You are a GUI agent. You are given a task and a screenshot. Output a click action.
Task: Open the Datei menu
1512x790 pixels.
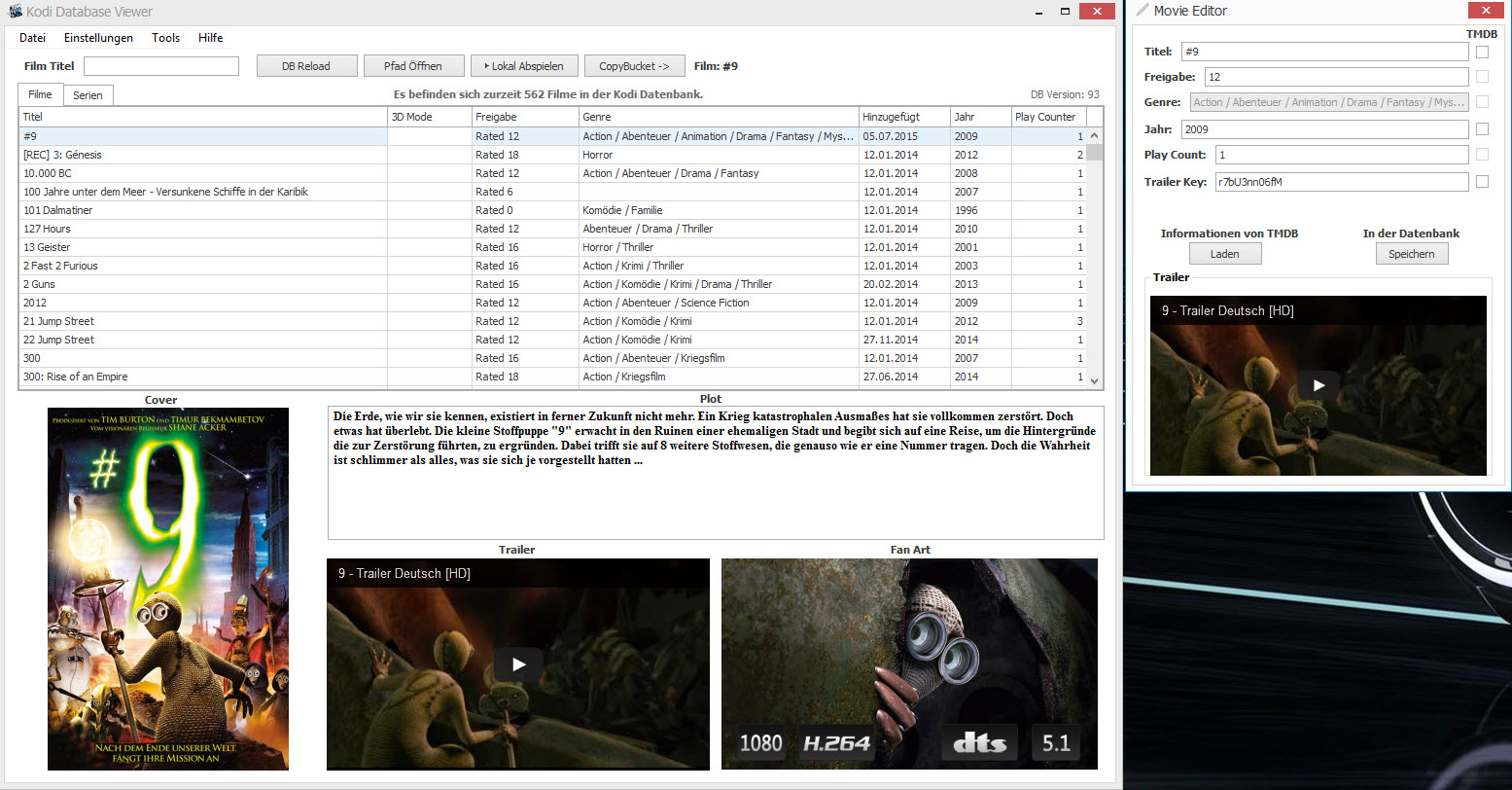(32, 38)
